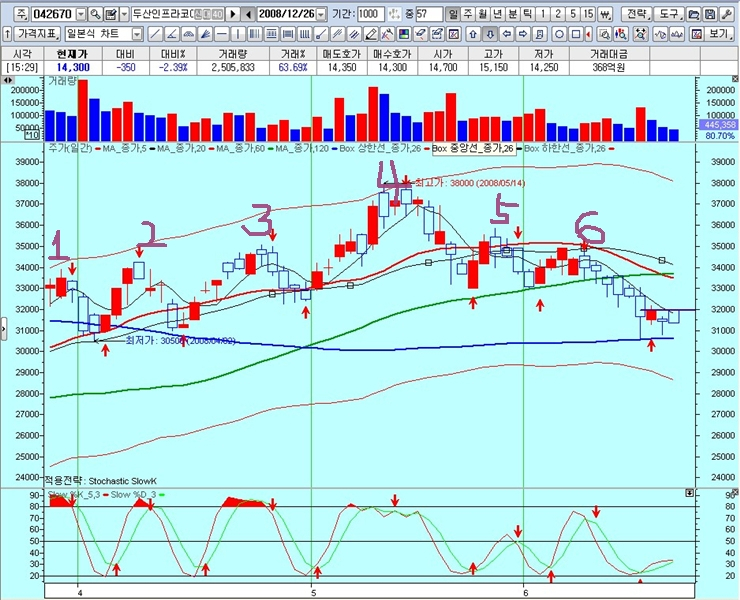Click the right arrow marker tool
Screen dimensions: 740x600
[x=523, y=34]
